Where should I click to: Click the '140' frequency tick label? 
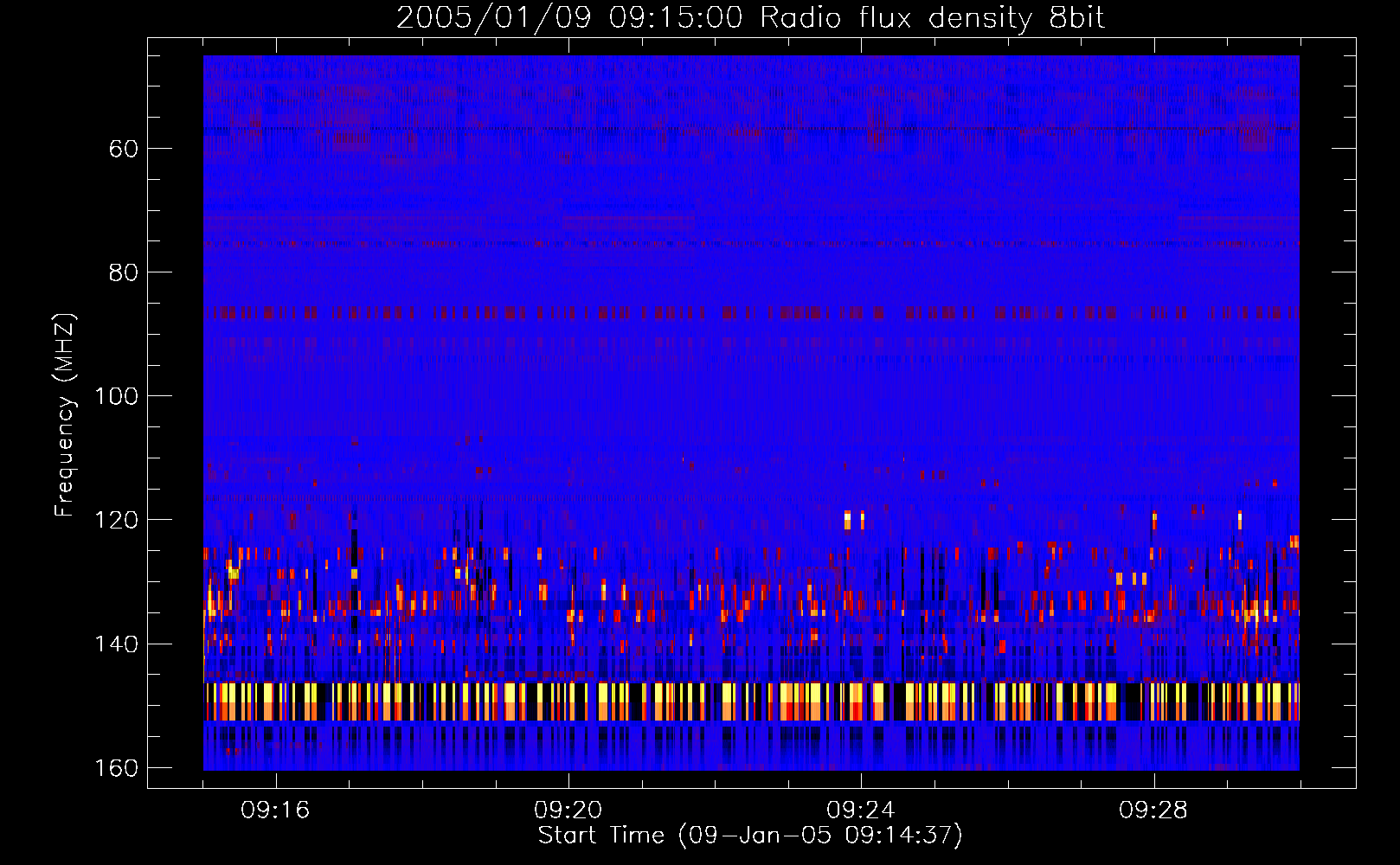[x=116, y=644]
